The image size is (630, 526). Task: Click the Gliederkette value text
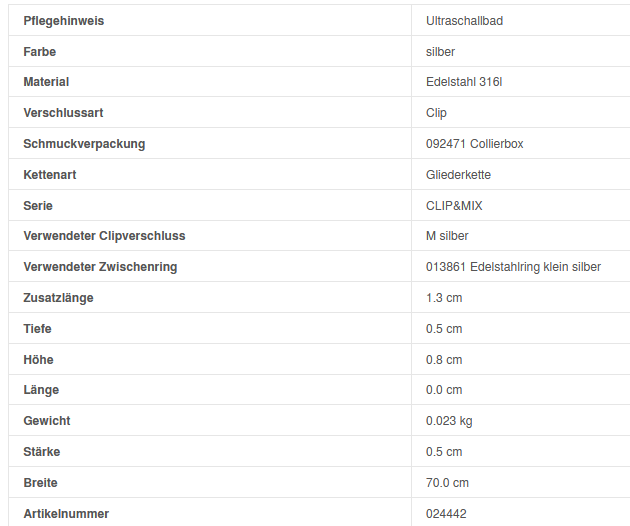click(458, 175)
